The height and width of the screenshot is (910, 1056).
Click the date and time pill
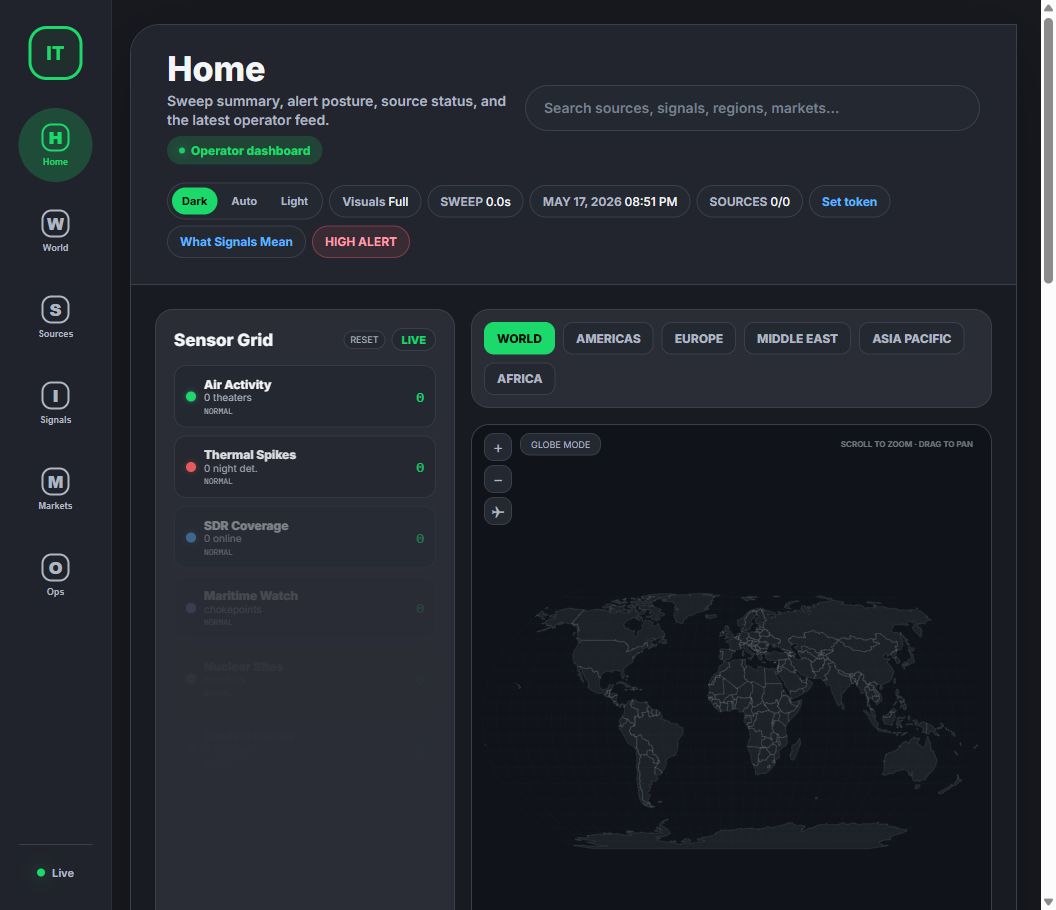609,201
